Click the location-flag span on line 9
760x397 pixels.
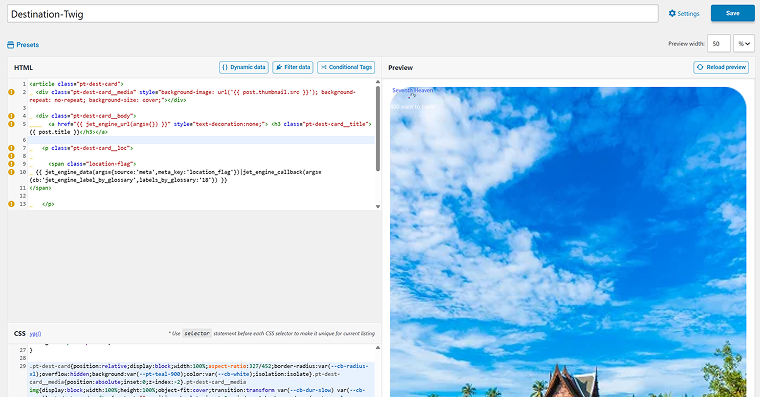click(x=92, y=164)
